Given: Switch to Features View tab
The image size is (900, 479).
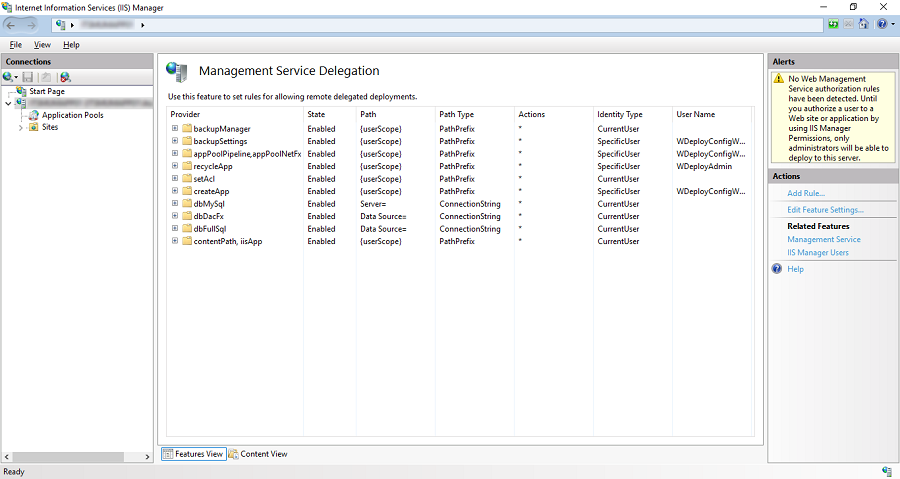Looking at the screenshot, I should pos(193,454).
